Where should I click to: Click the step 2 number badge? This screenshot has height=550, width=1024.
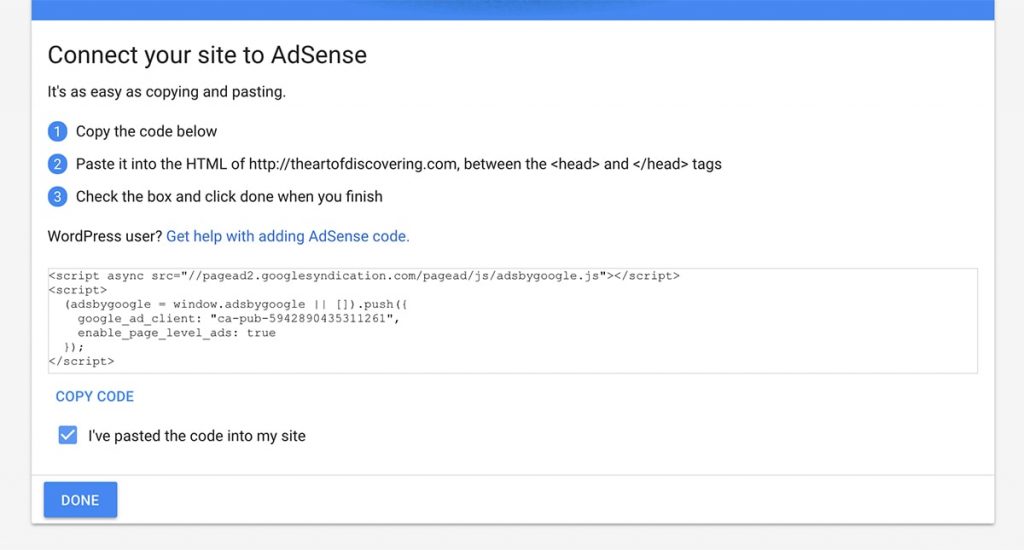(57, 164)
